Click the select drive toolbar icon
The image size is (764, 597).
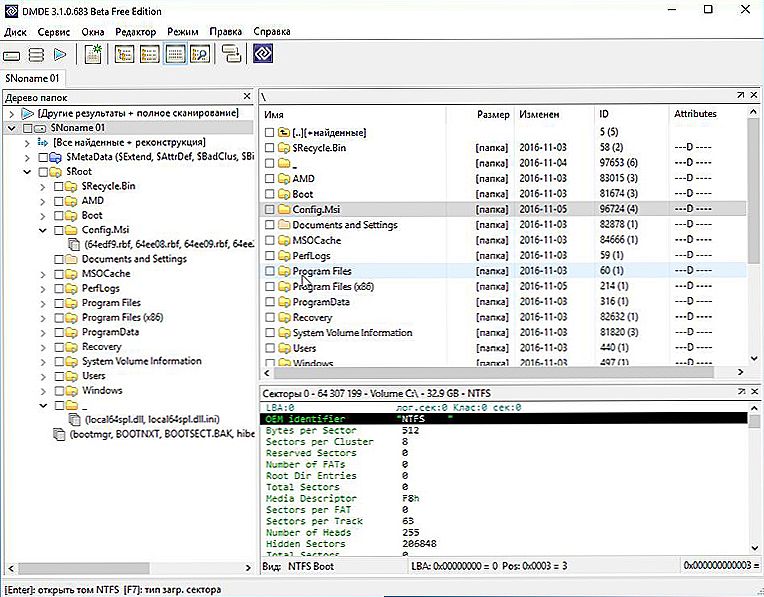(12, 55)
